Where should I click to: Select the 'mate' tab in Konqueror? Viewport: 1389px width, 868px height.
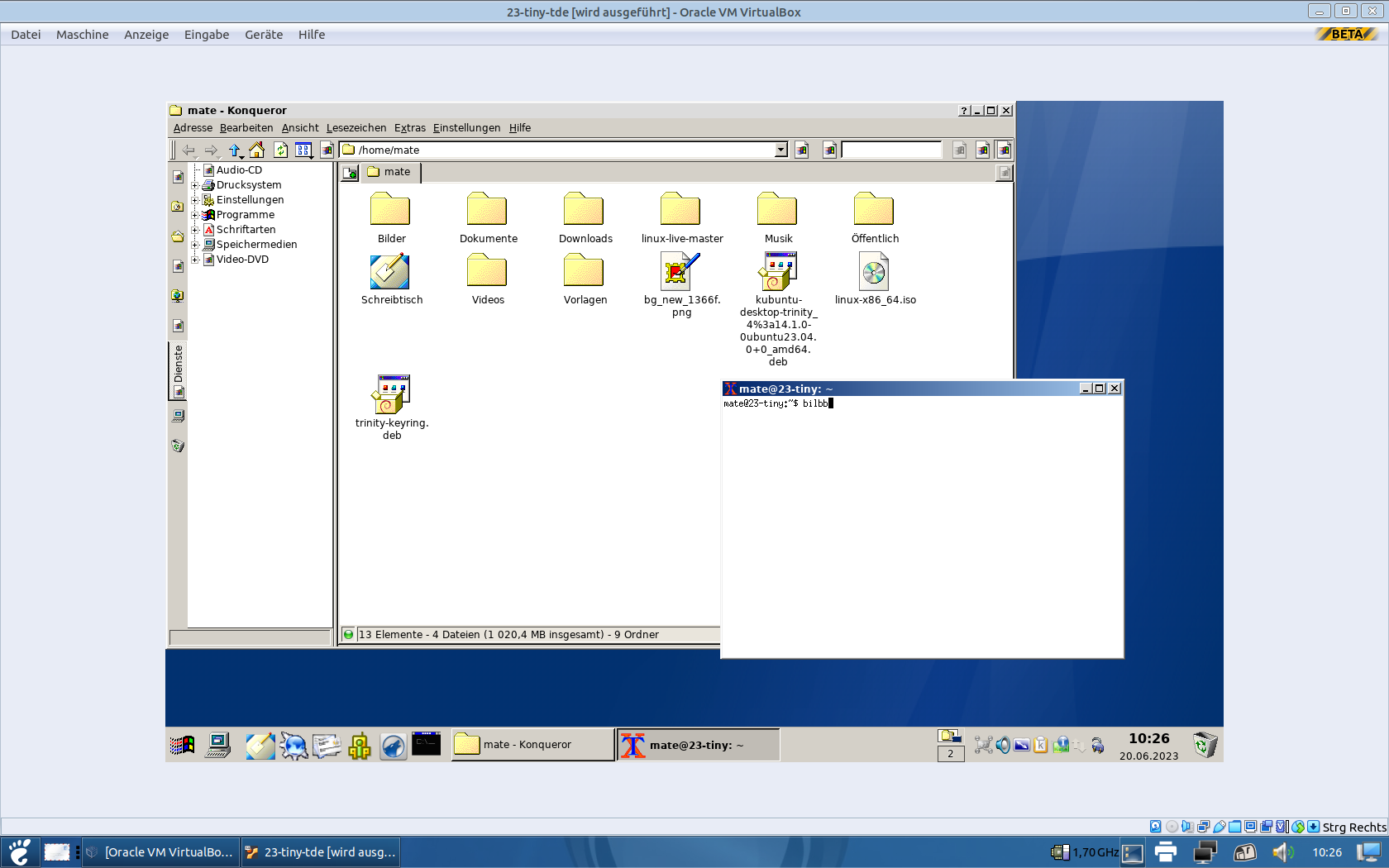click(x=389, y=172)
